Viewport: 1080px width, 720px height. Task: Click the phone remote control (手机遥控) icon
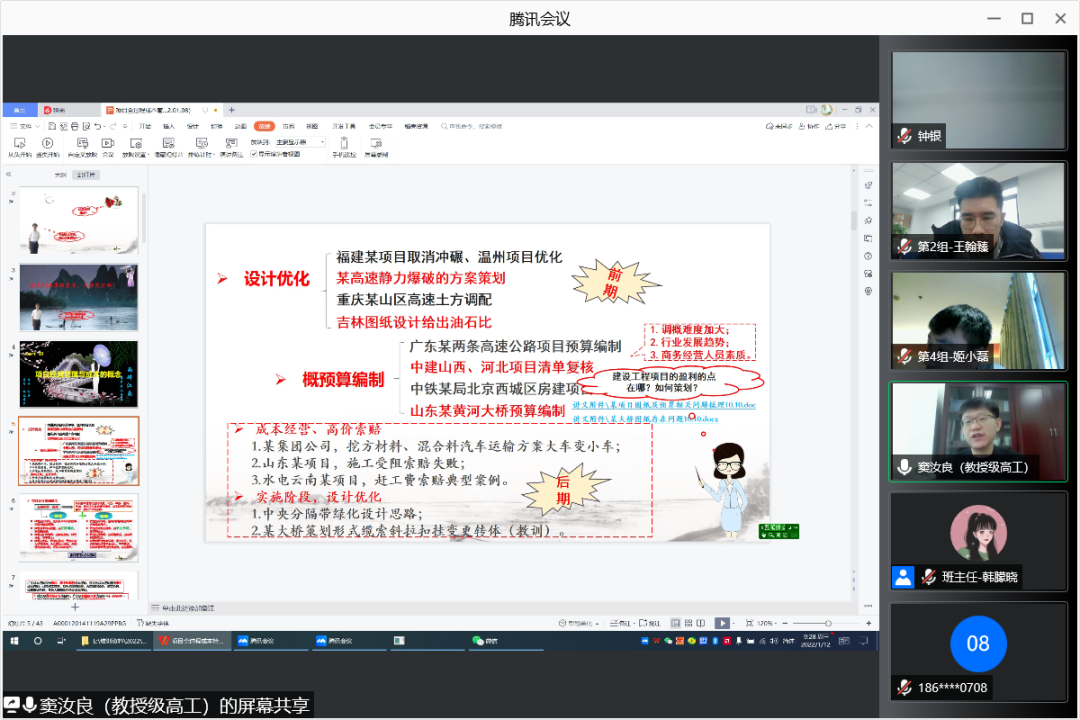pos(344,143)
